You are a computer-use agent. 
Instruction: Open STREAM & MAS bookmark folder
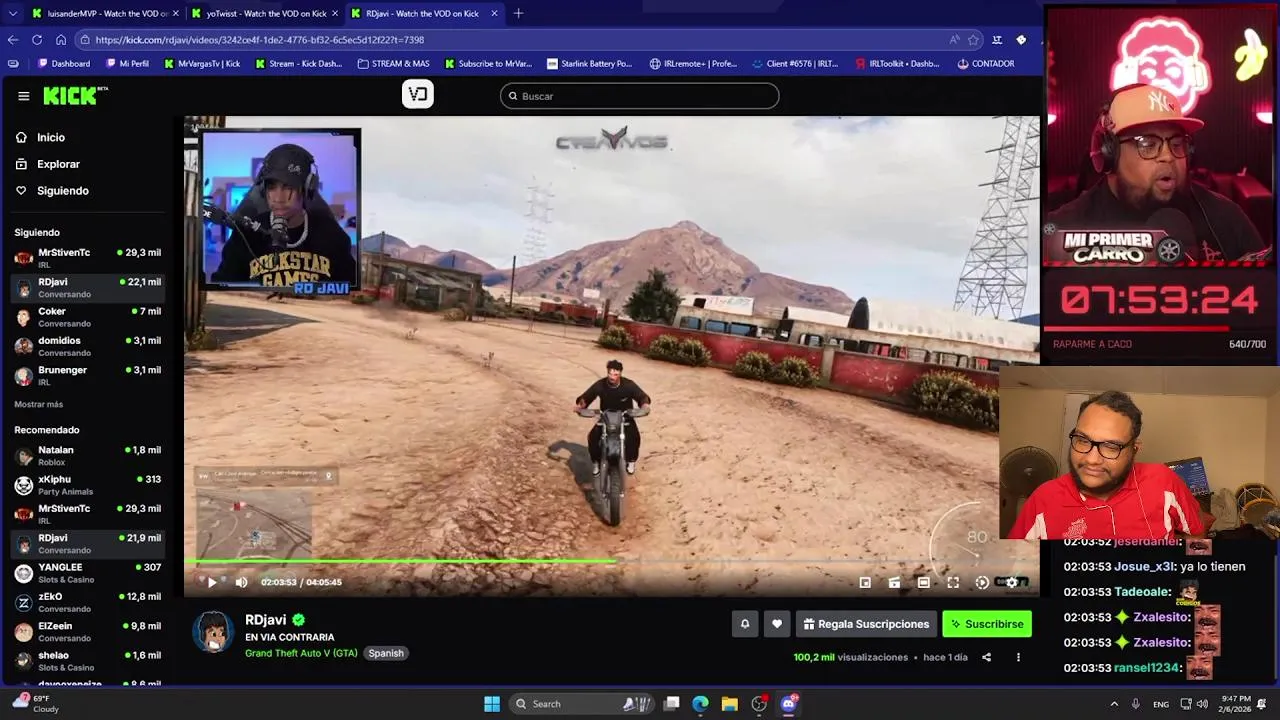(394, 63)
